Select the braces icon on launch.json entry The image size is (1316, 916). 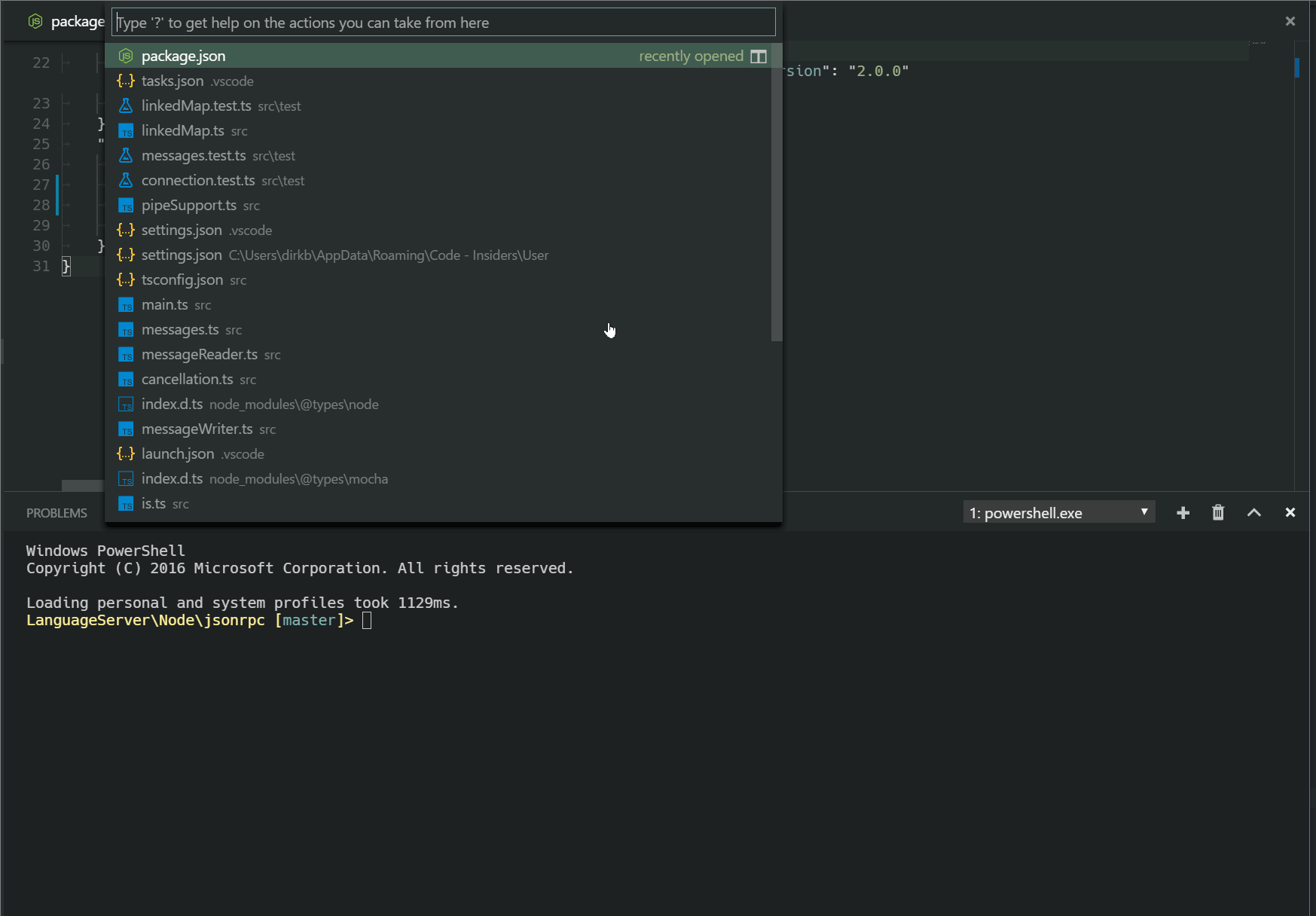(x=125, y=453)
